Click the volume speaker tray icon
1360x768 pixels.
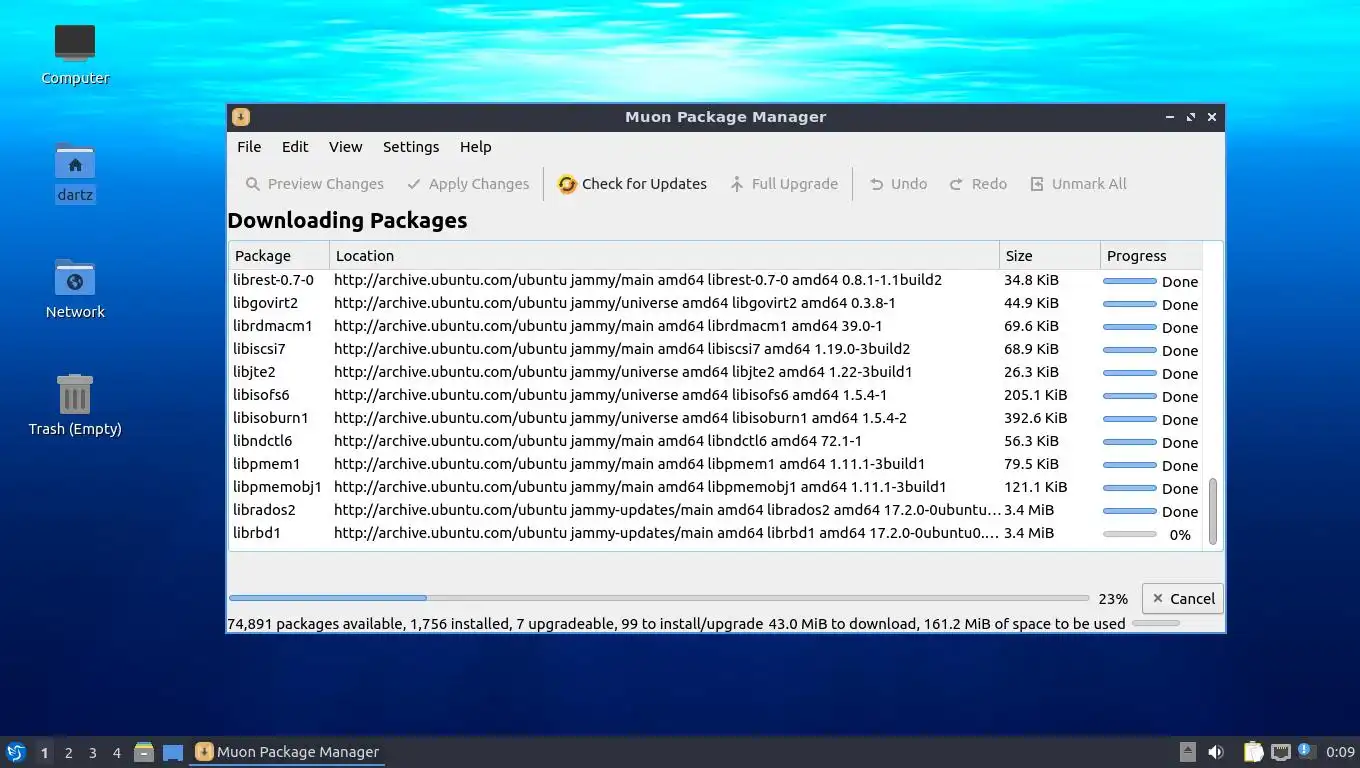point(1216,752)
